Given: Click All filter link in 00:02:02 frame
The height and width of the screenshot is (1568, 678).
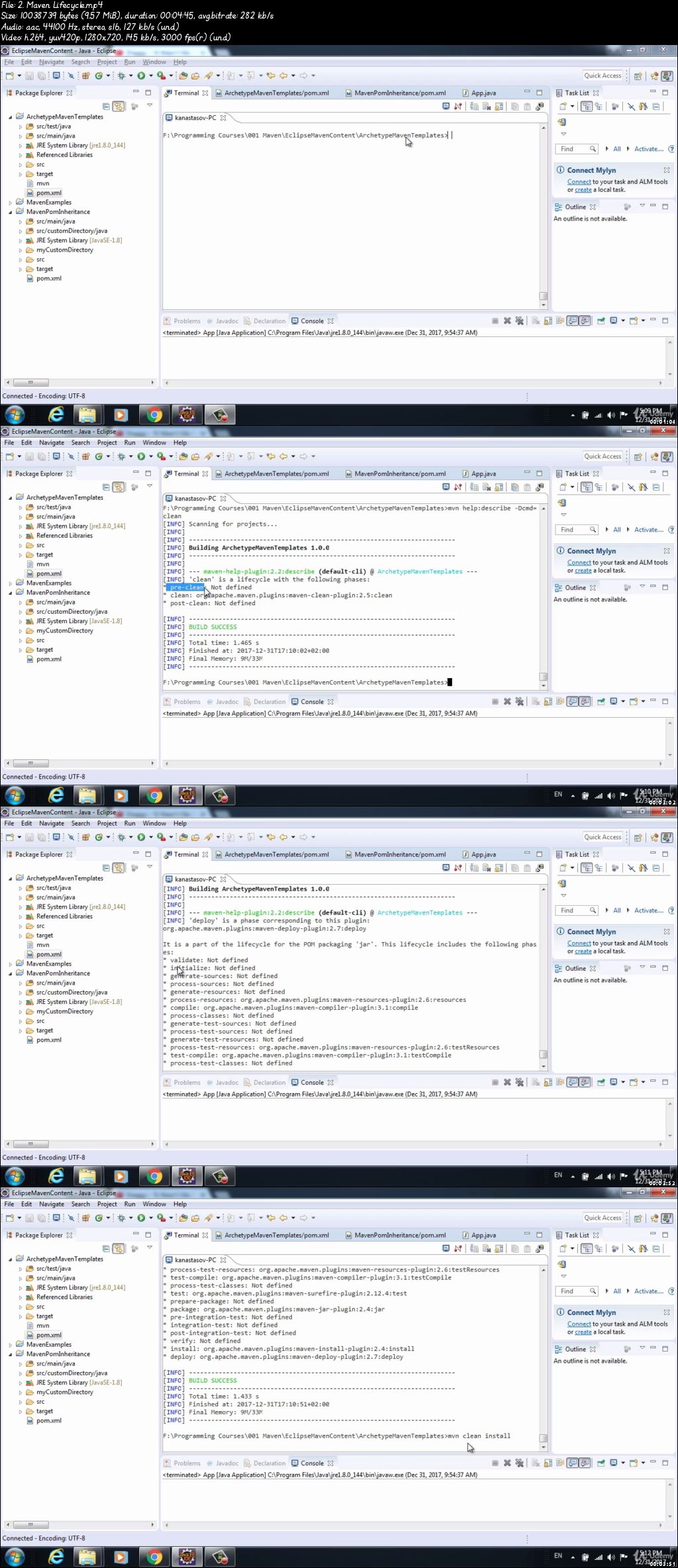Looking at the screenshot, I should click(617, 530).
